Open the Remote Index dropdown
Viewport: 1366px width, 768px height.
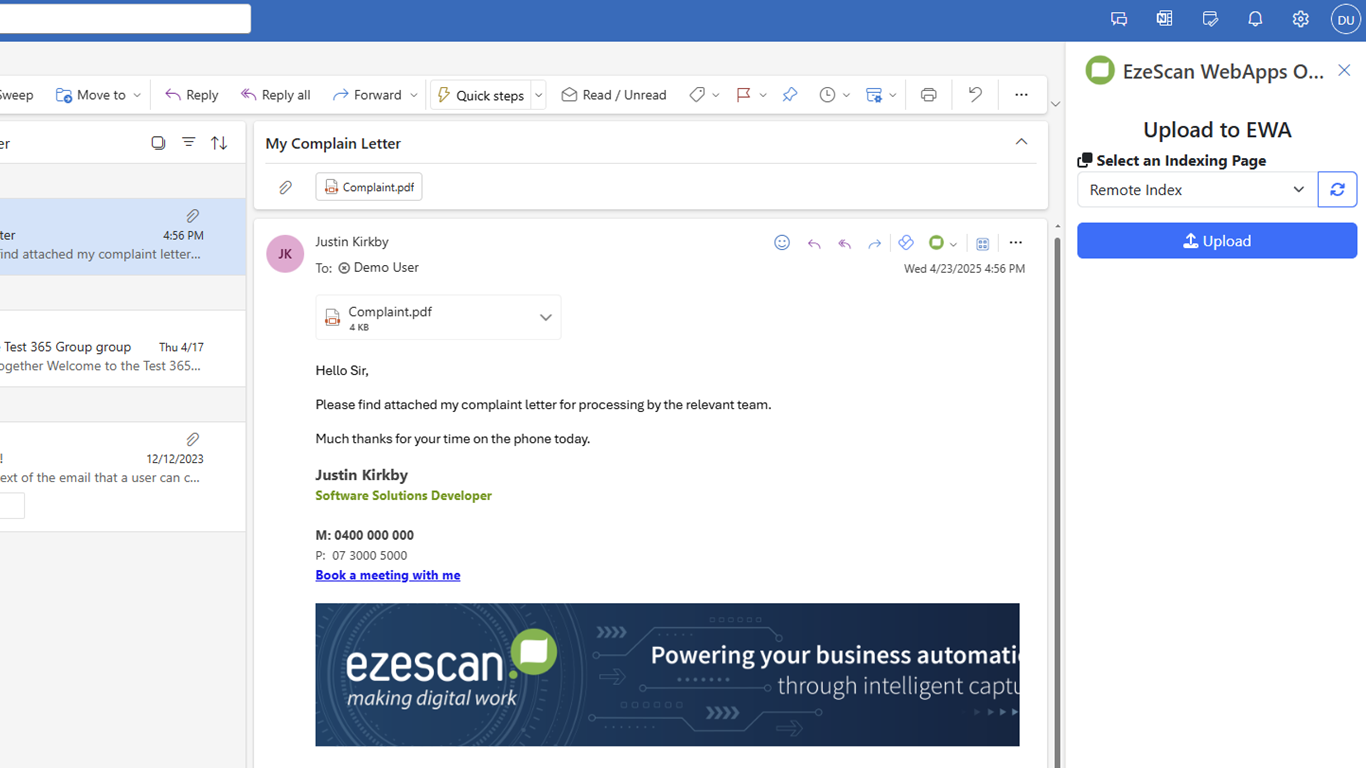[x=1197, y=190]
